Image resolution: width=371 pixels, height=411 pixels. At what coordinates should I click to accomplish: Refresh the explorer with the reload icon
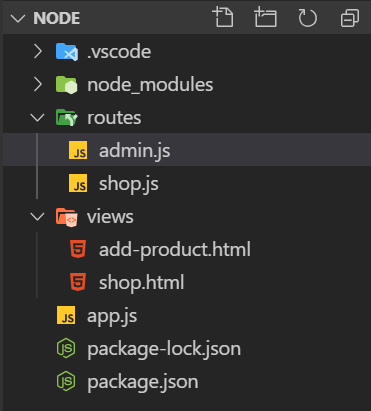tap(307, 18)
